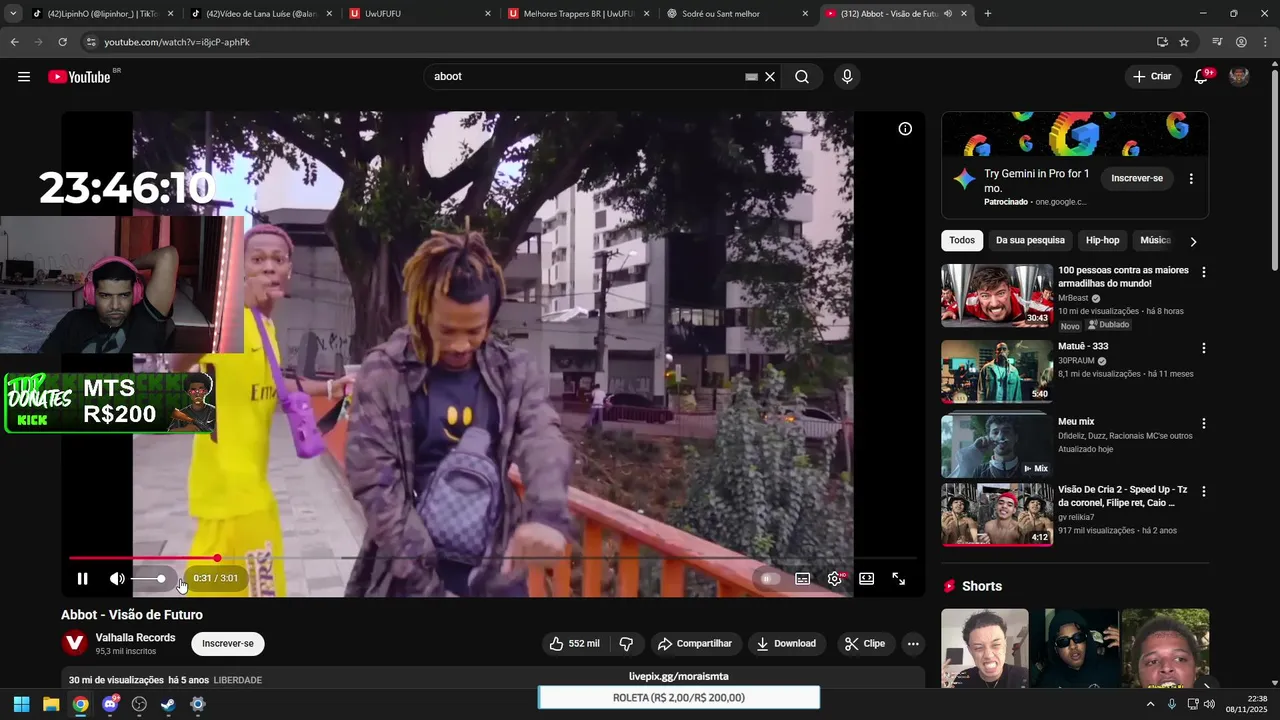Show video info card icon
1280x720 pixels.
point(905,129)
